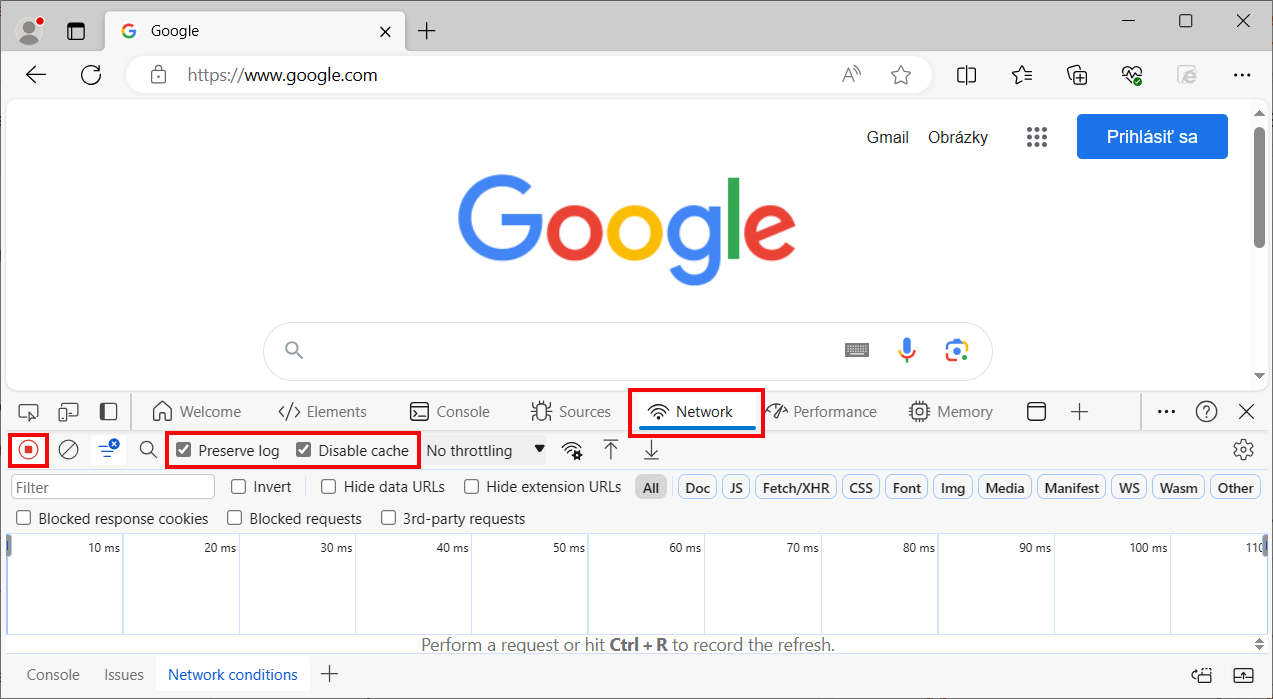Add this page to favorites star

(x=901, y=75)
